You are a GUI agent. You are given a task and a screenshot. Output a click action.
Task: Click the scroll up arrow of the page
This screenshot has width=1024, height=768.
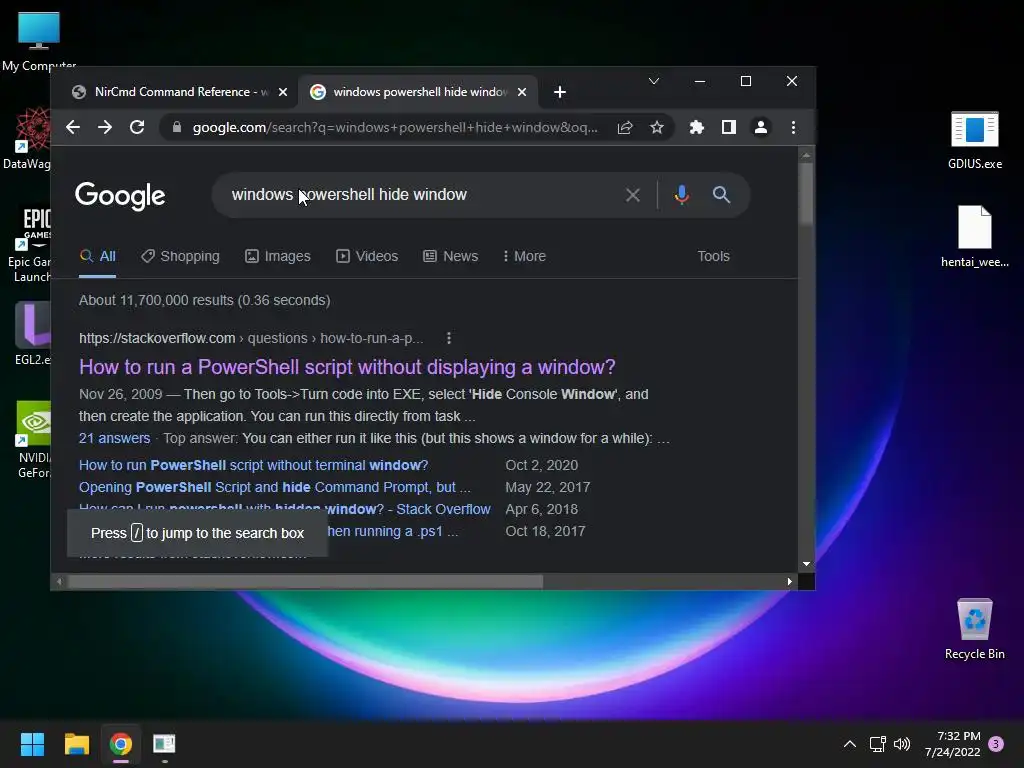click(807, 155)
